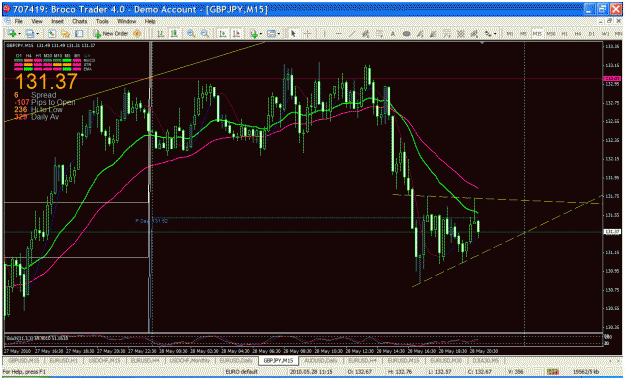Select the Fibonacci retracement tool
Viewport: 625px width, 378px height.
pyautogui.click(x=379, y=34)
